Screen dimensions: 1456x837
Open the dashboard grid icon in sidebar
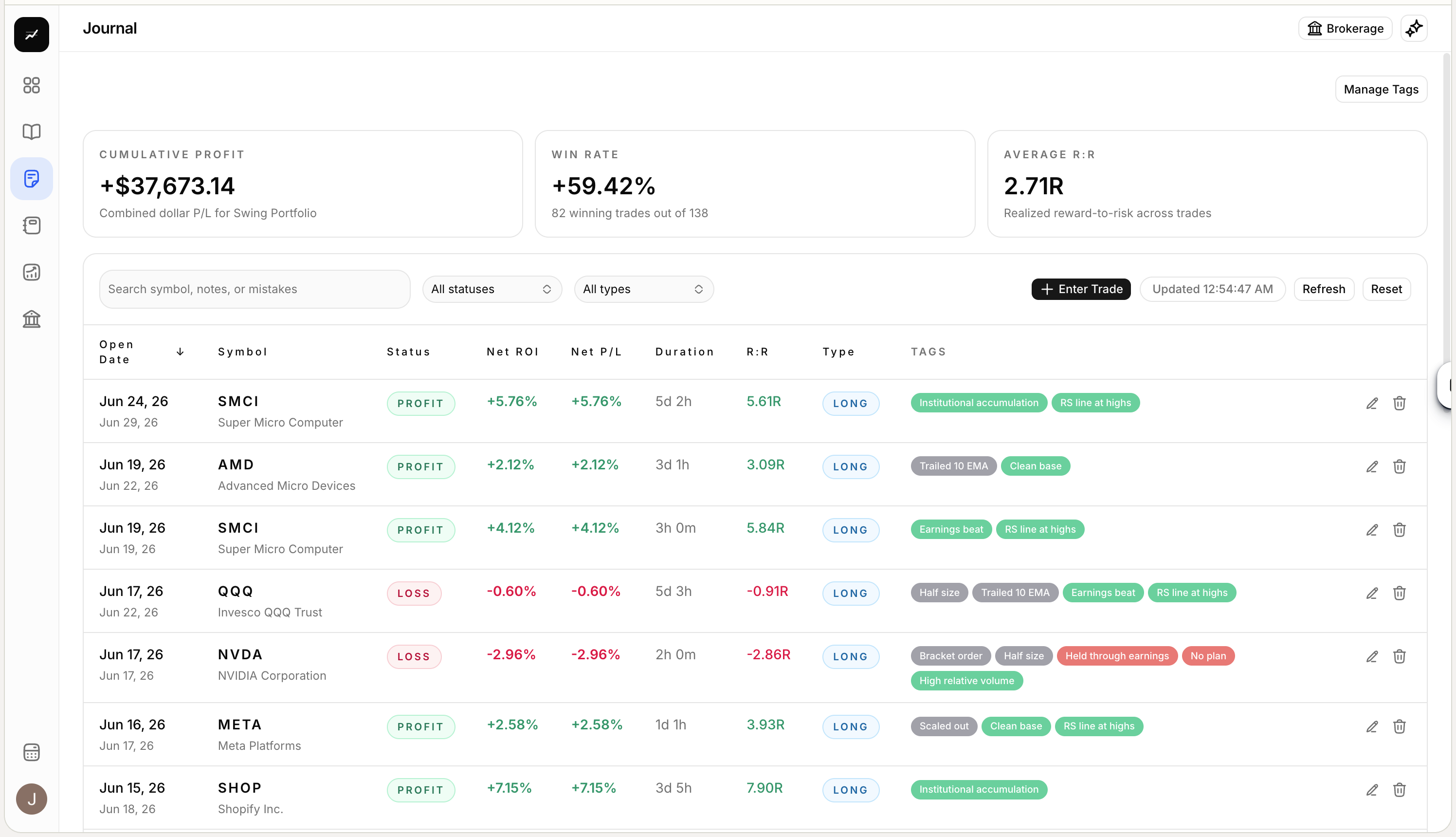tap(32, 86)
